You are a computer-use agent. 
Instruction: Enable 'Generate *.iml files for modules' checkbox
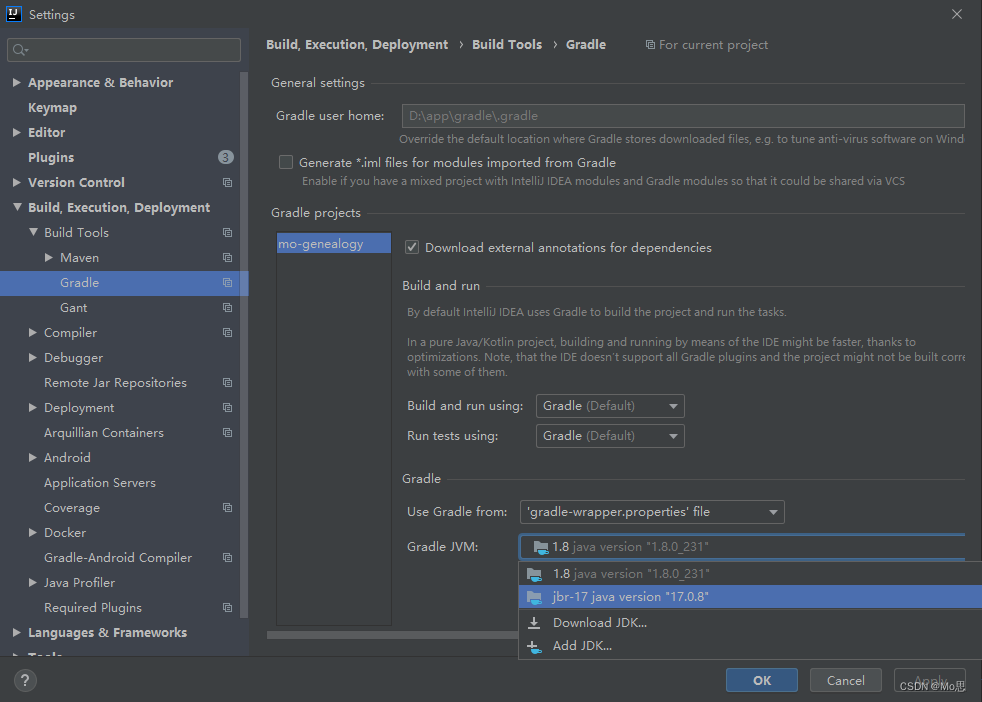pyautogui.click(x=286, y=162)
